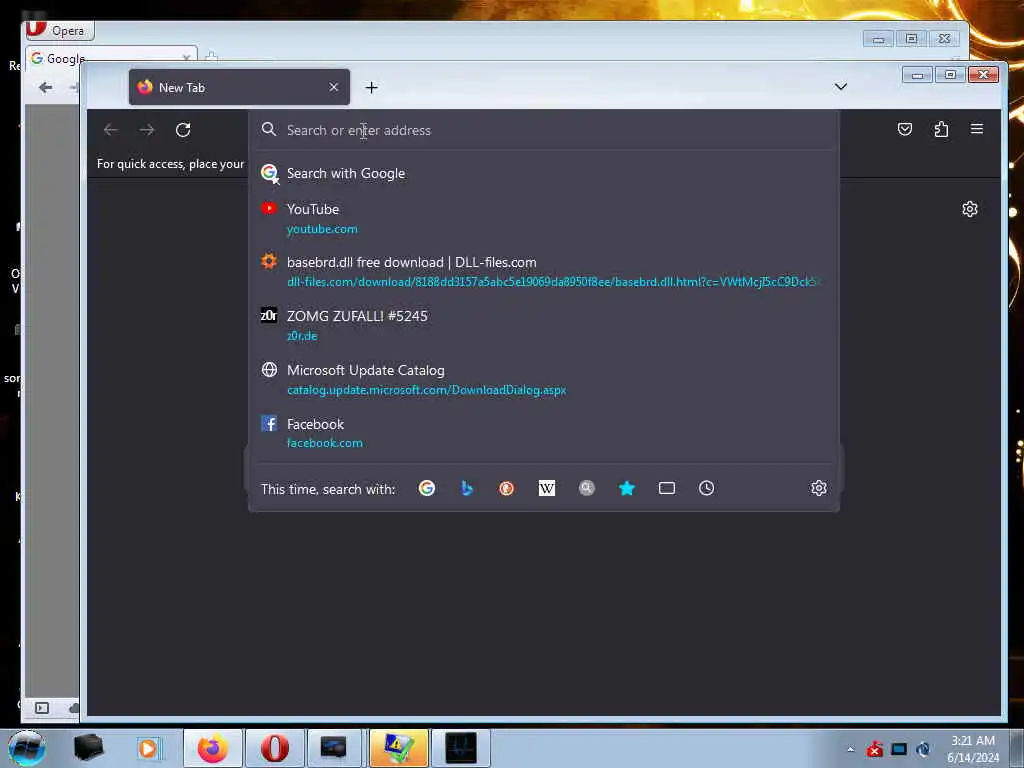Search bookmarks with the star icon
1024x768 pixels.
tap(627, 488)
